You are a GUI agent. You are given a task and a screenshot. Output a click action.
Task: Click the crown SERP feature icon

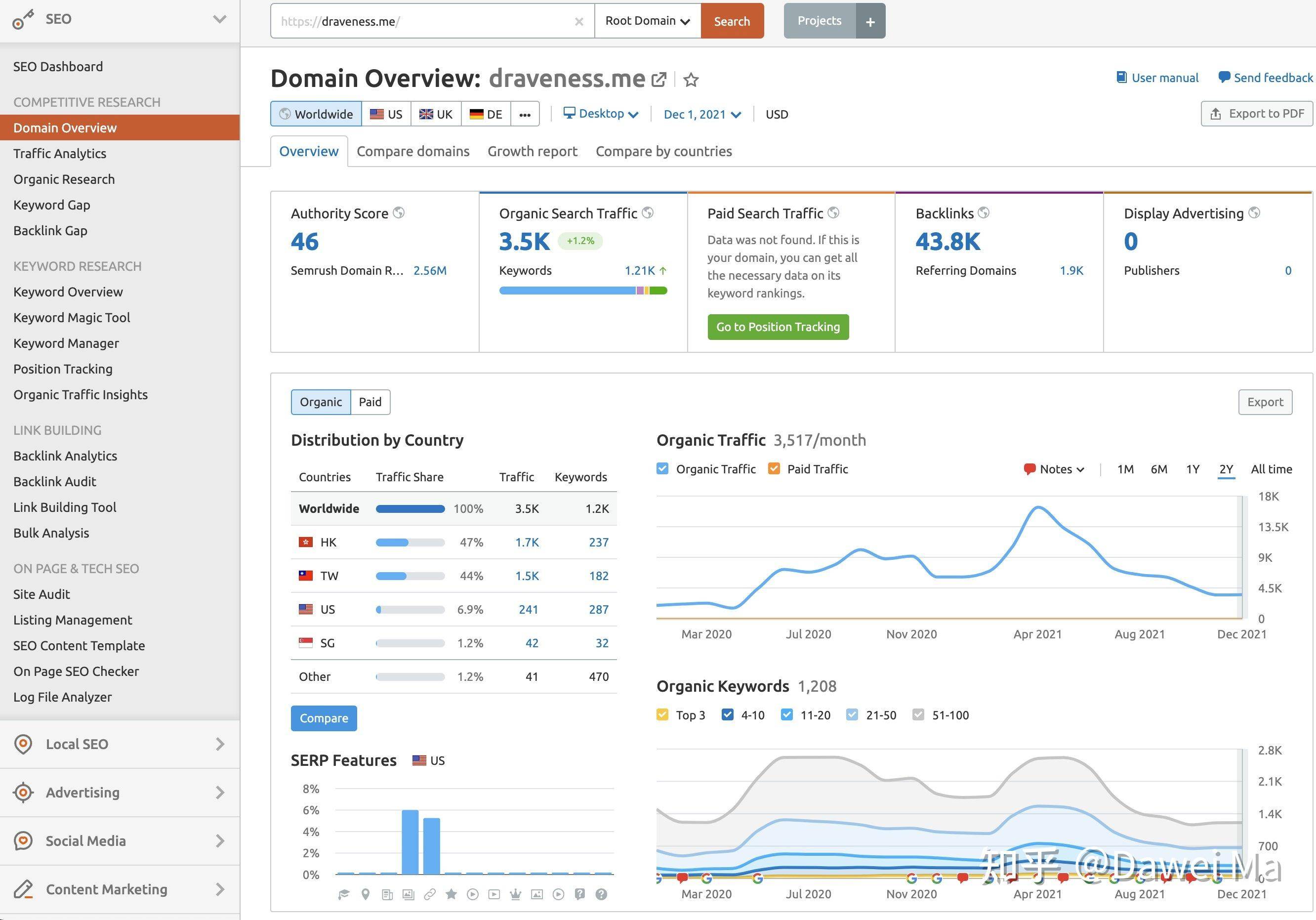tap(515, 894)
